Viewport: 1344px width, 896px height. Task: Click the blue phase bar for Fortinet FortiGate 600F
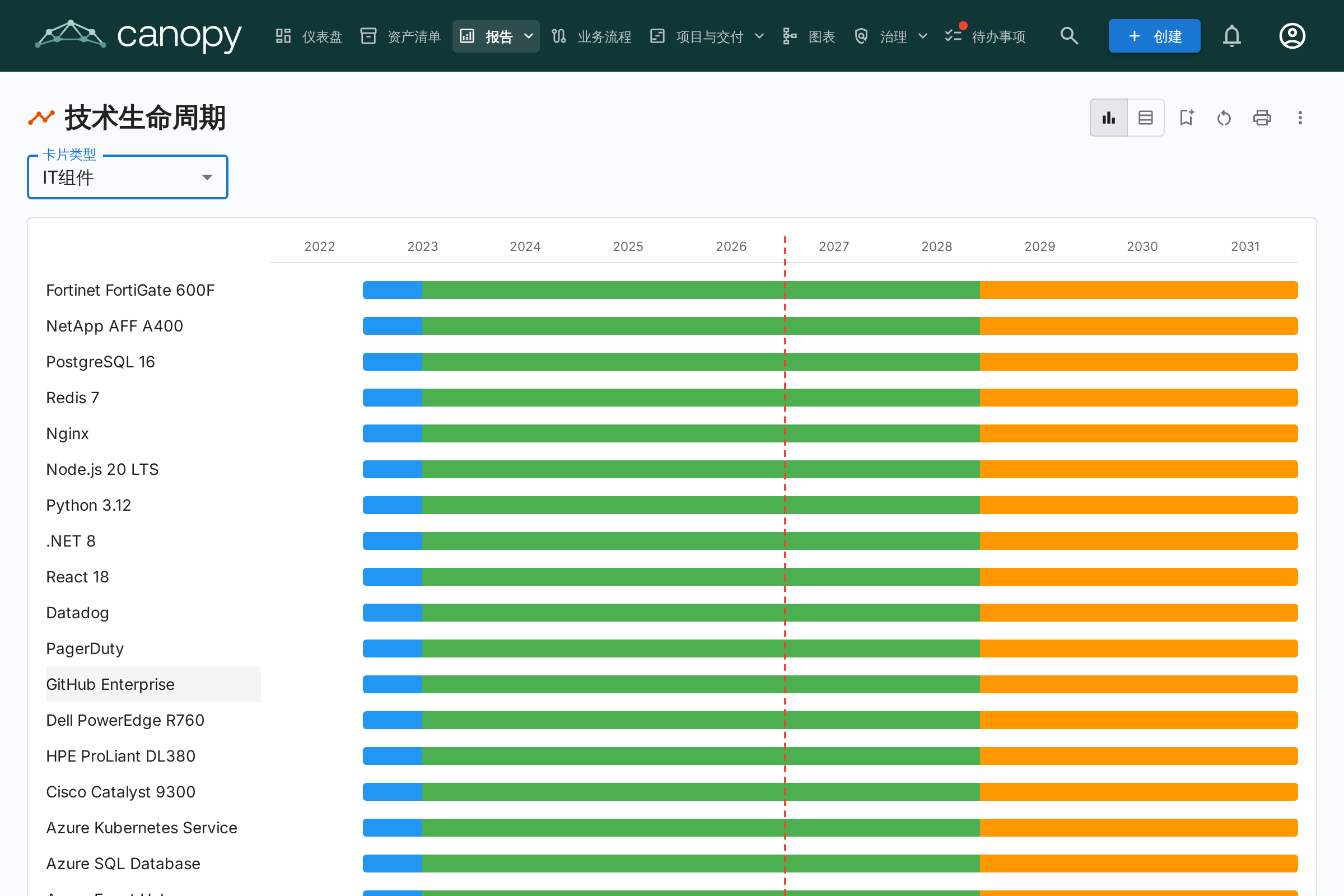point(393,290)
